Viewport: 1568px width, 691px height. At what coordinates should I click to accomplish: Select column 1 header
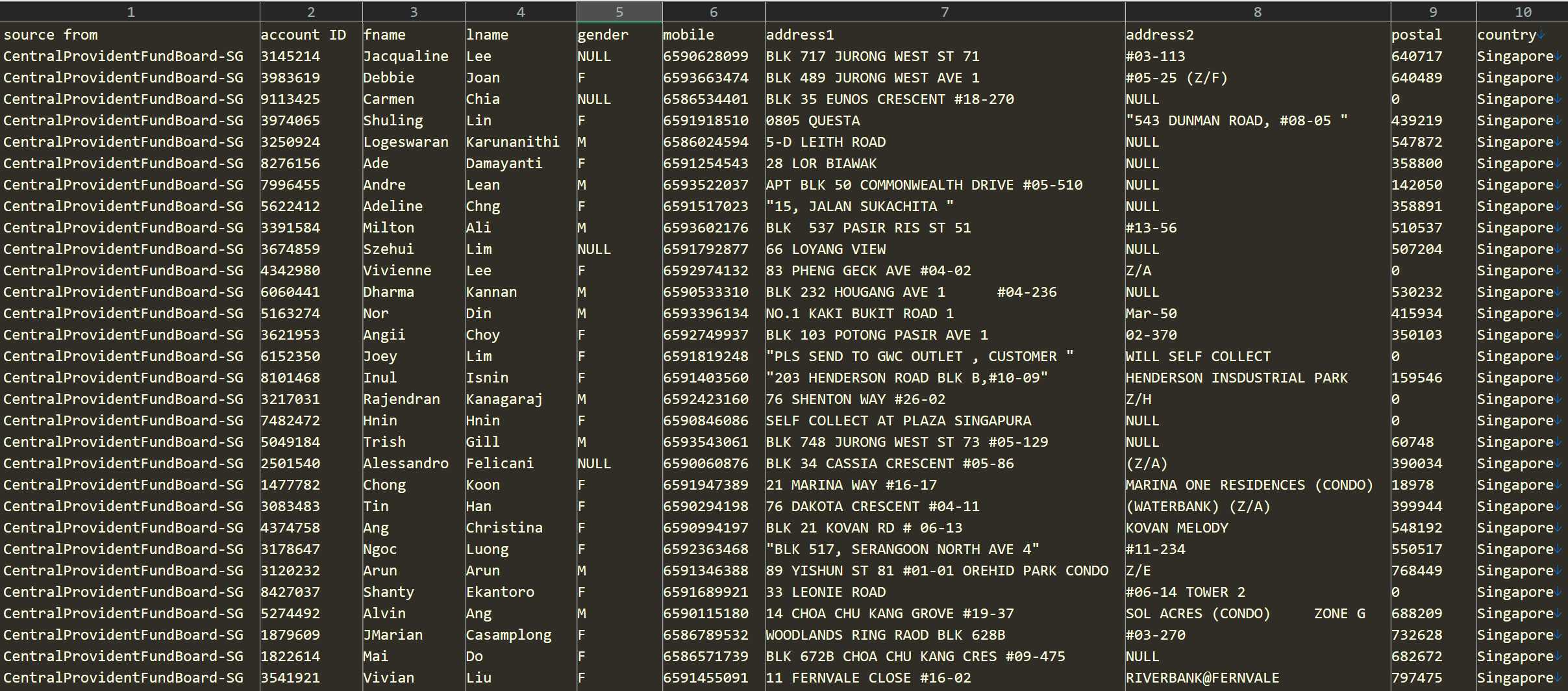pyautogui.click(x=130, y=12)
